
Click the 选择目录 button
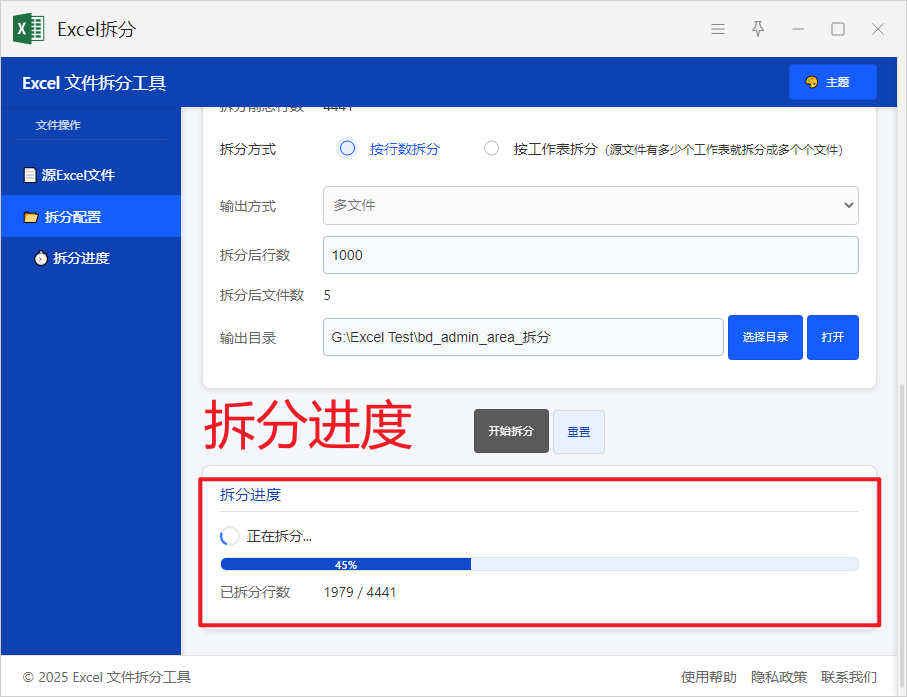765,337
